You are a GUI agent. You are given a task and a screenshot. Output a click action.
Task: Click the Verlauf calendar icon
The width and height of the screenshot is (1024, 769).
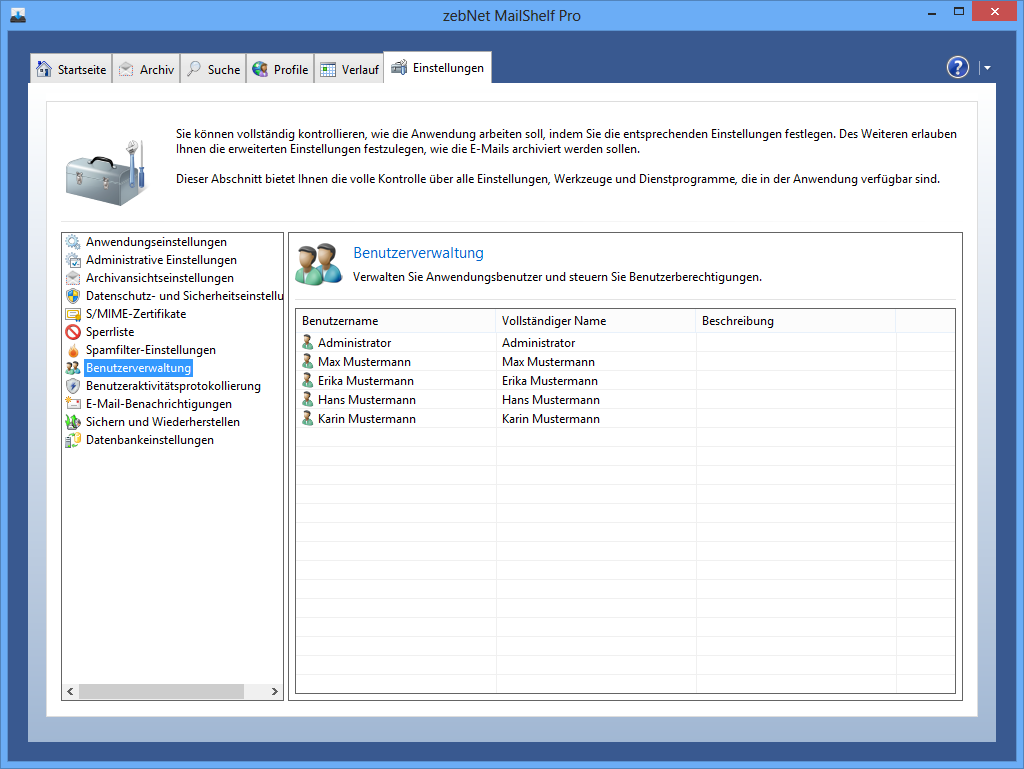tap(328, 69)
